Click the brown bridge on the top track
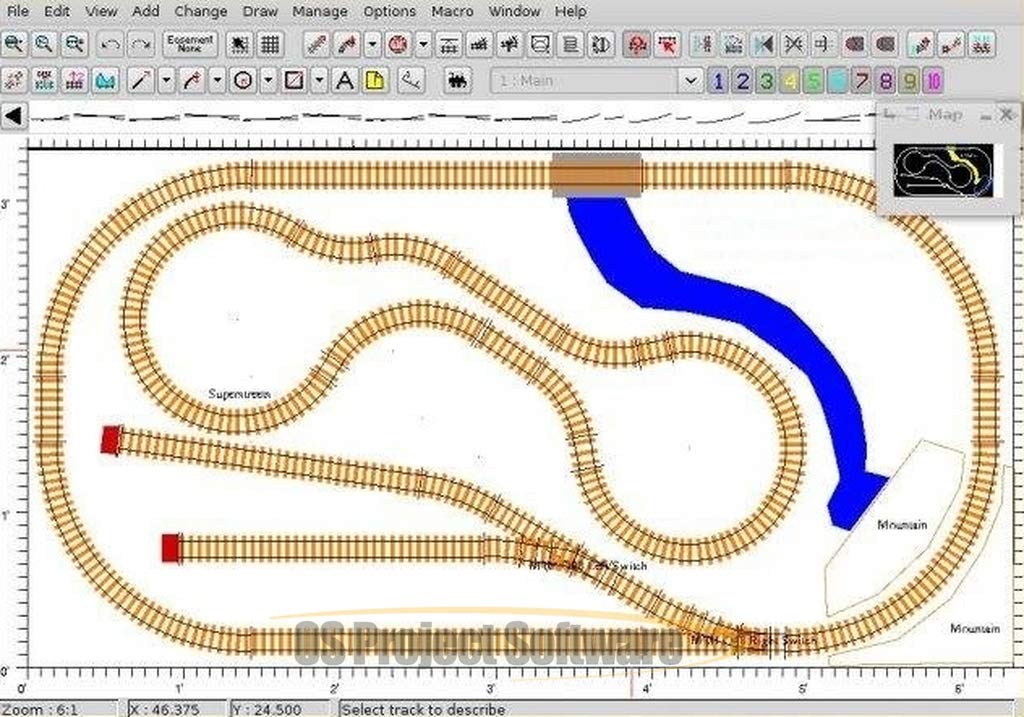 (596, 175)
